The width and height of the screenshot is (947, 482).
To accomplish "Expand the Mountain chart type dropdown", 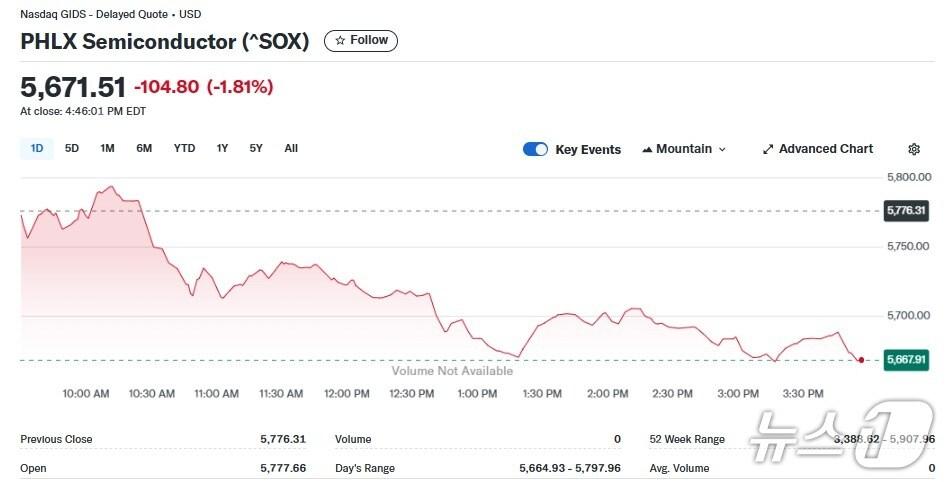I will [684, 149].
